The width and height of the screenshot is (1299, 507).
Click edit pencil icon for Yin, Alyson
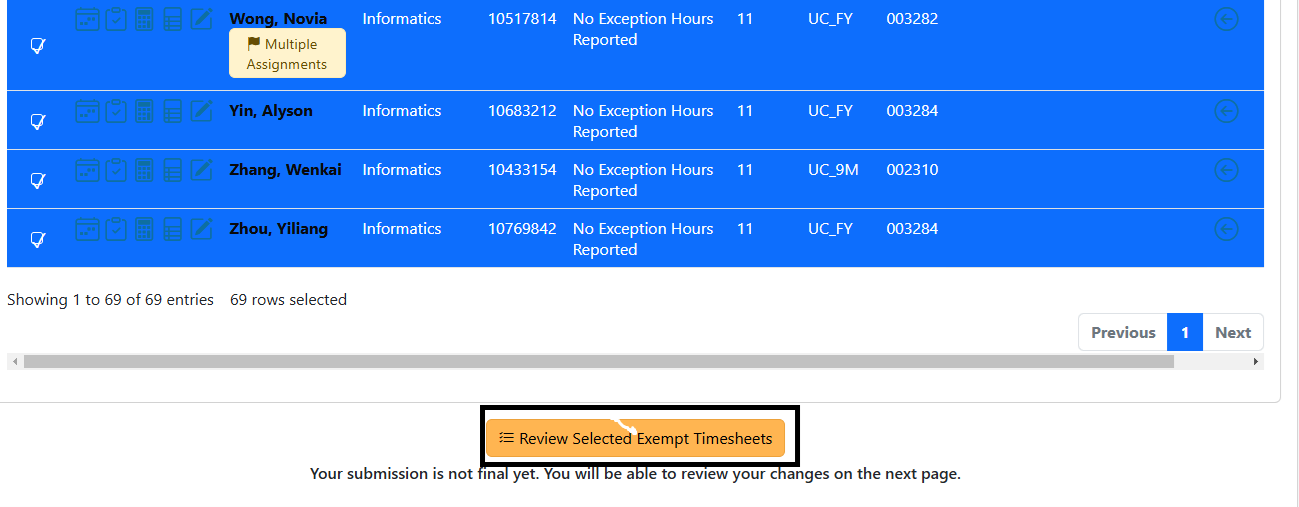201,111
